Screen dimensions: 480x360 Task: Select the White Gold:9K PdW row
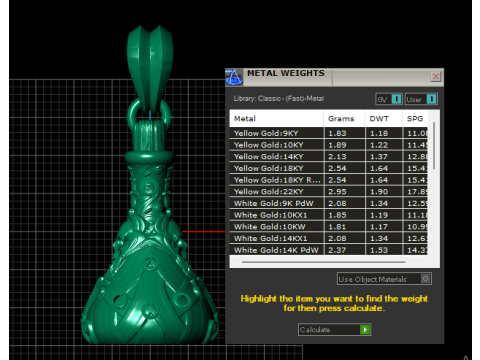328,203
